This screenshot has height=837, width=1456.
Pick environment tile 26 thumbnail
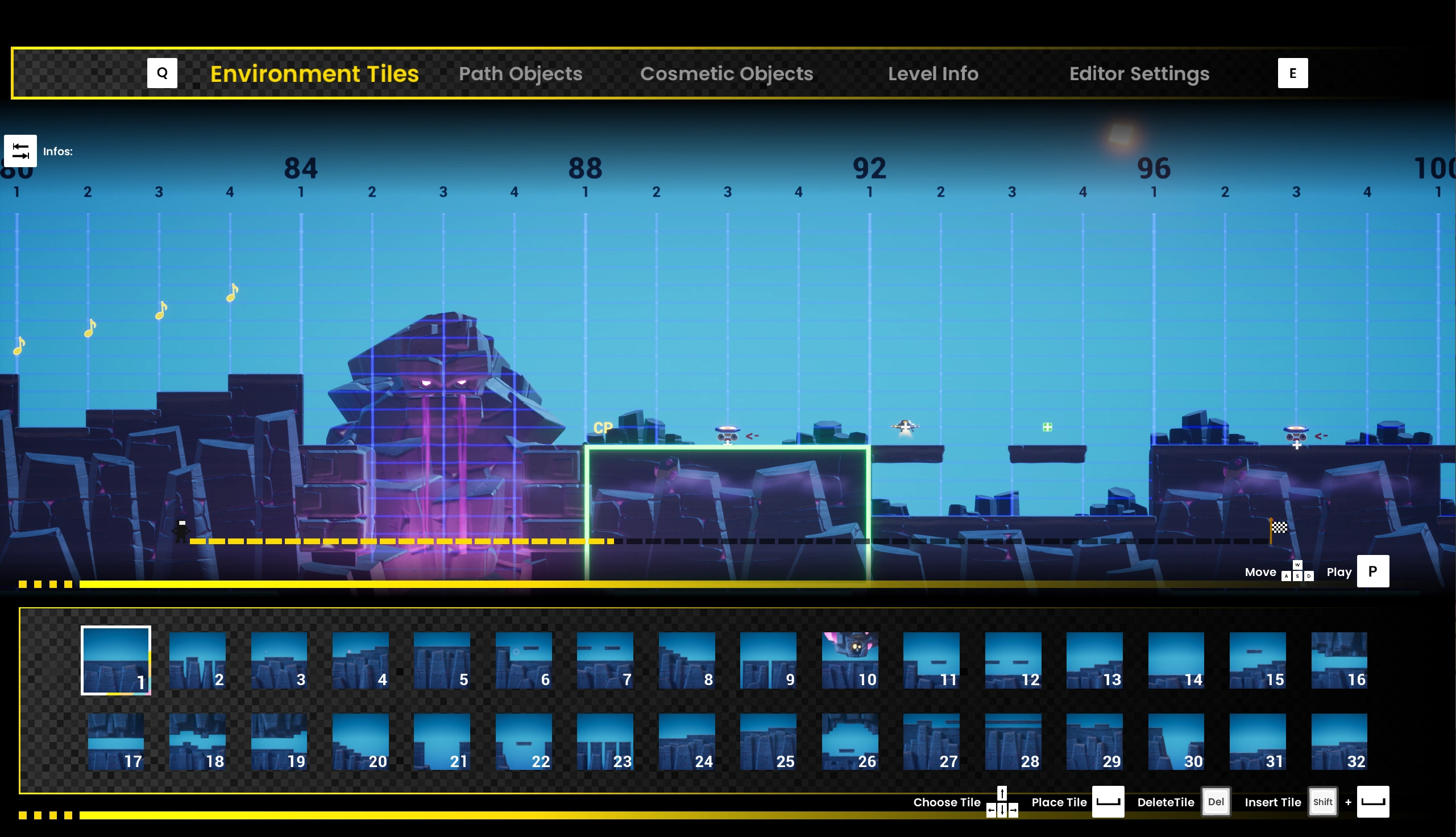(850, 741)
